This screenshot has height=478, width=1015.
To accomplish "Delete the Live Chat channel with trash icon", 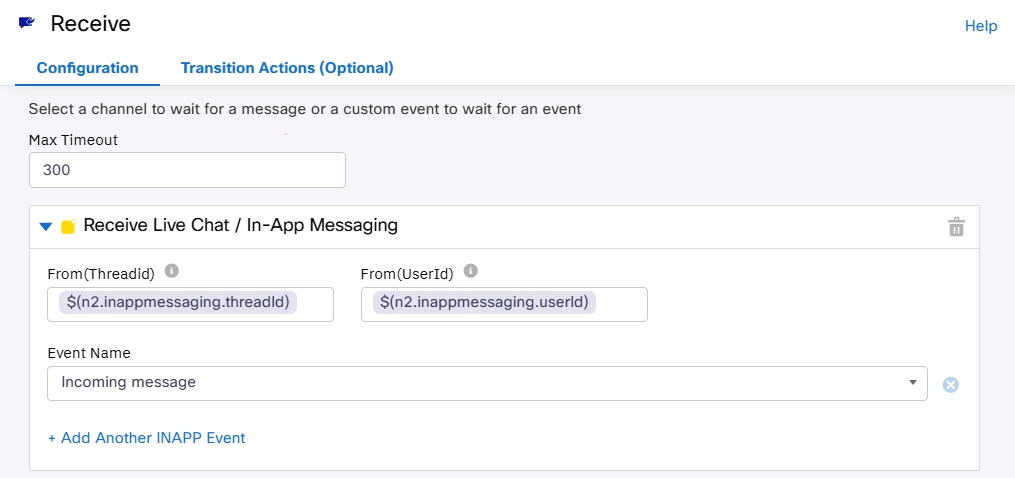I will point(956,227).
